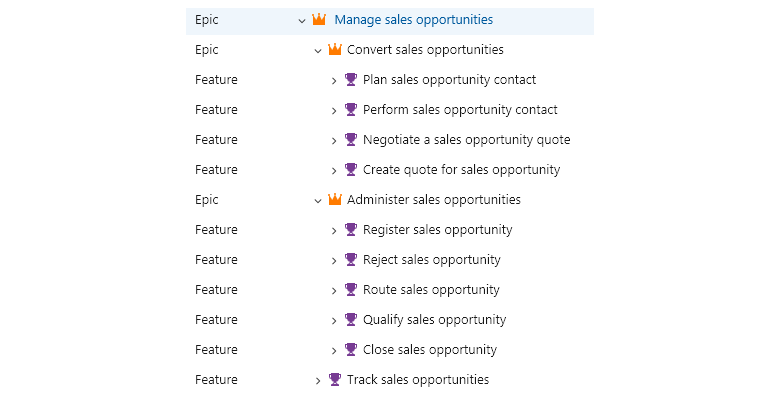The width and height of the screenshot is (784, 403).
Task: Collapse the Administer sales opportunities epic
Action: coord(318,201)
